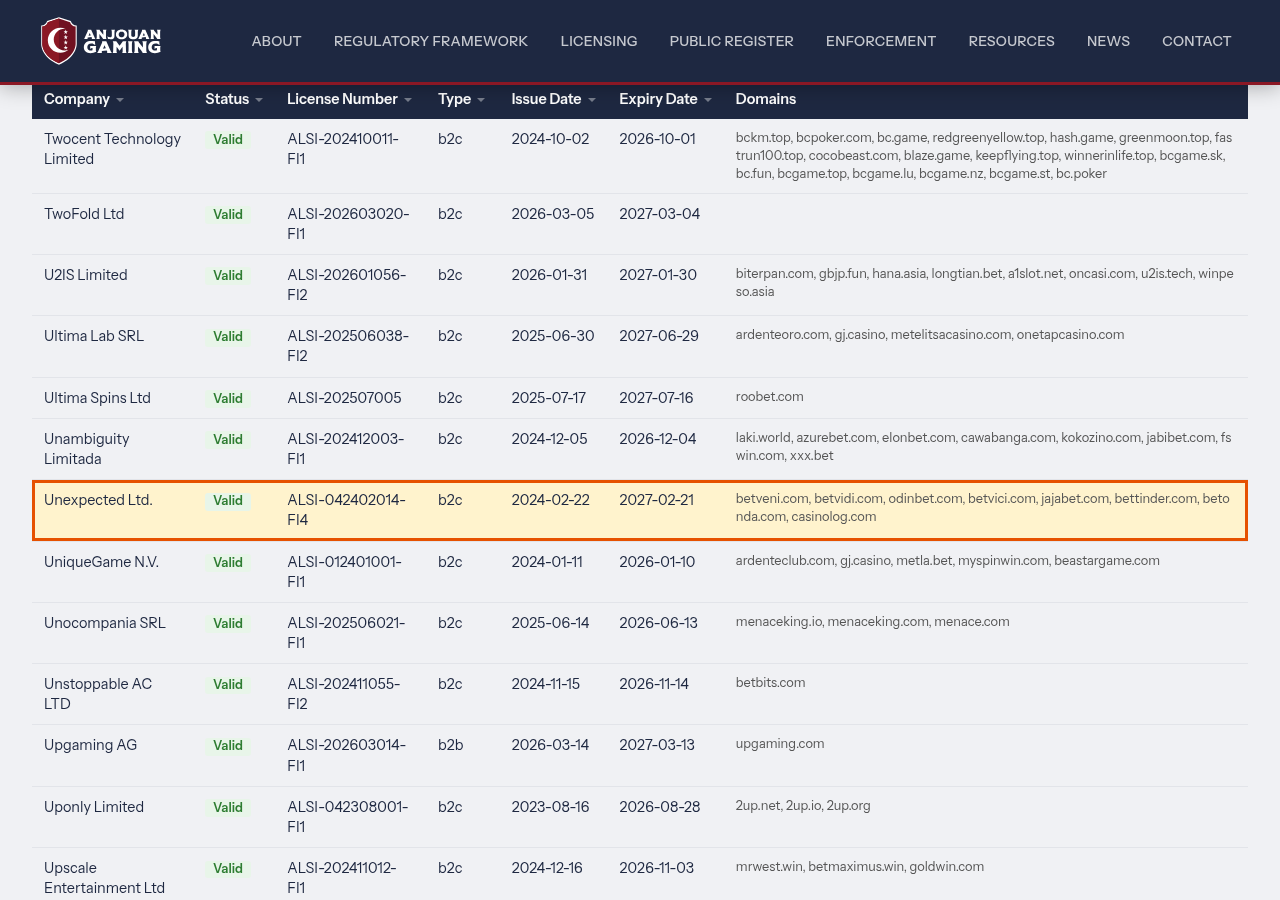This screenshot has height=900, width=1280.
Task: Click Valid status badge for Upgaming AG
Action: [228, 746]
